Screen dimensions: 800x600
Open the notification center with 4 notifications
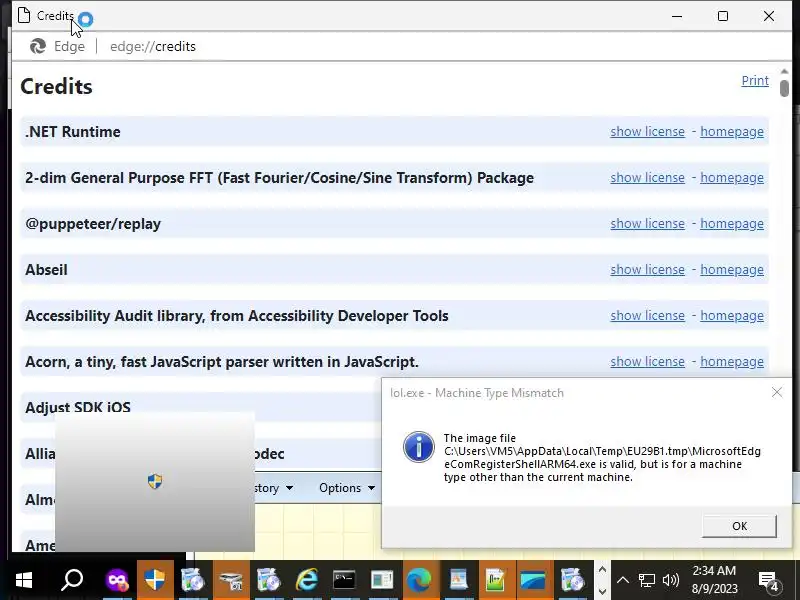768,581
